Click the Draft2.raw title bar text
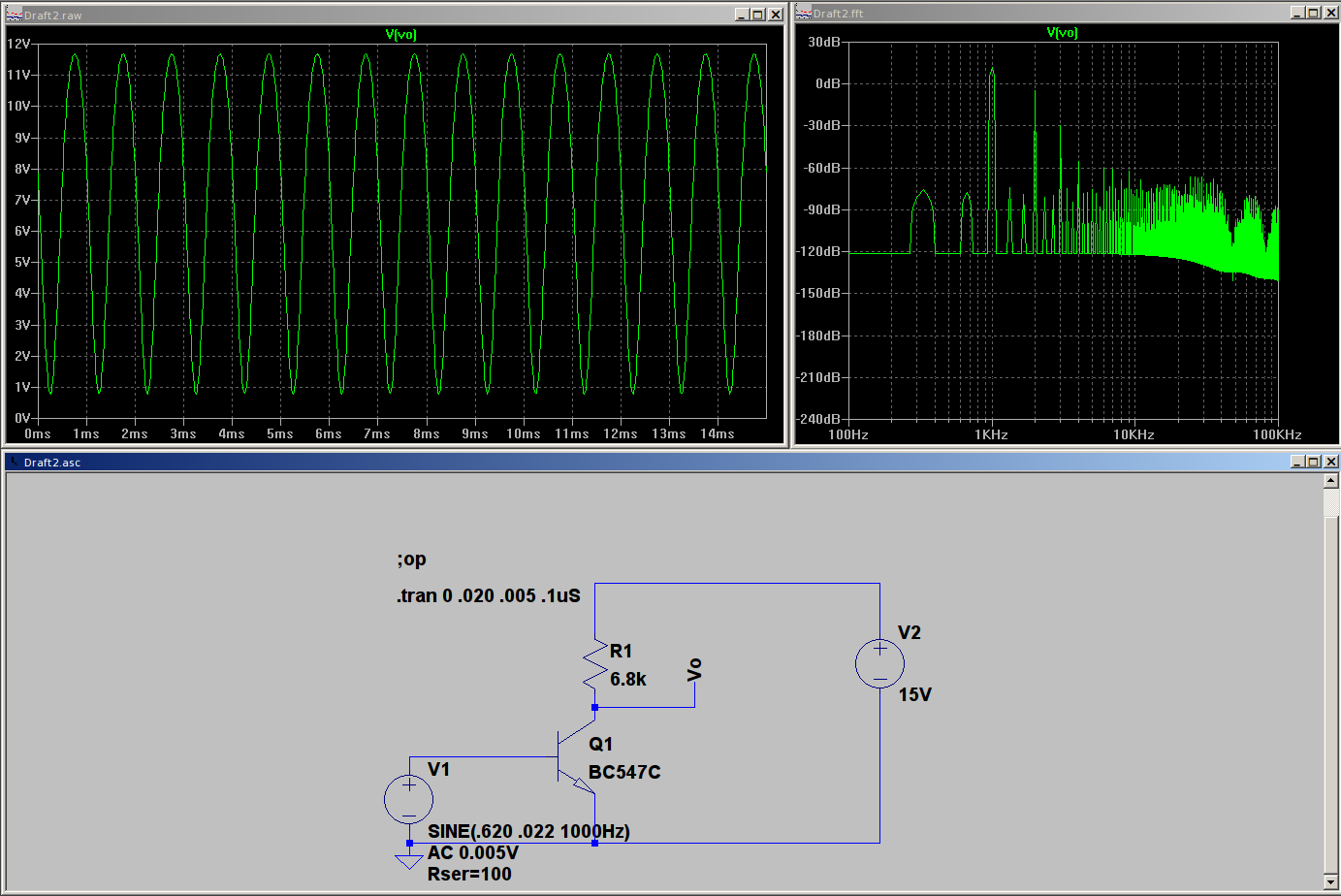Viewport: 1341px width, 896px height. (x=53, y=16)
